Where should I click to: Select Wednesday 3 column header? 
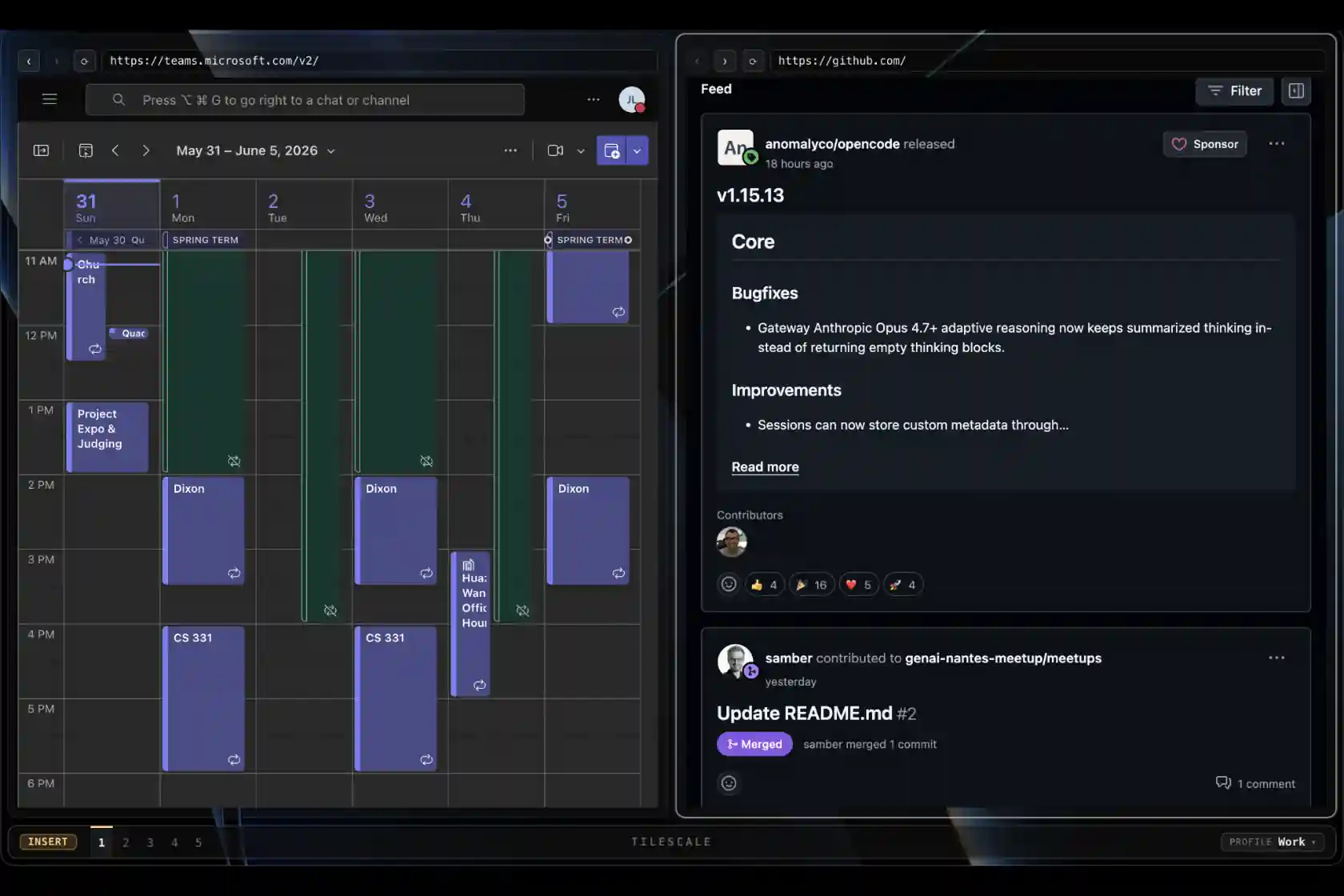pyautogui.click(x=400, y=206)
